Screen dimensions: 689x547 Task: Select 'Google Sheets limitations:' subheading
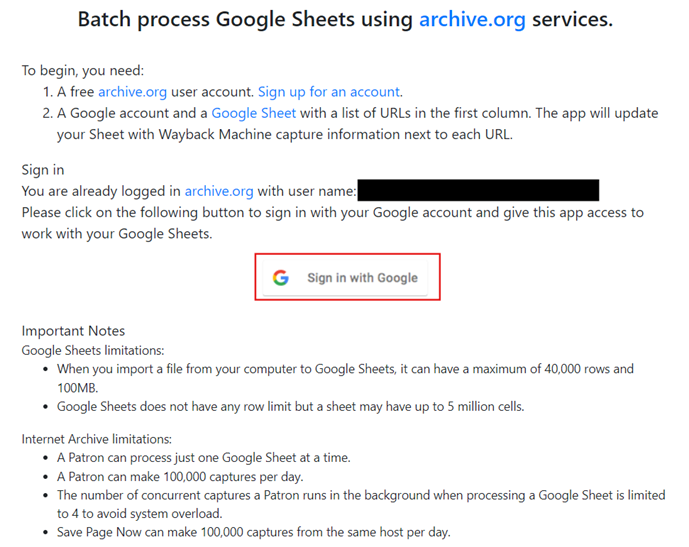93,351
